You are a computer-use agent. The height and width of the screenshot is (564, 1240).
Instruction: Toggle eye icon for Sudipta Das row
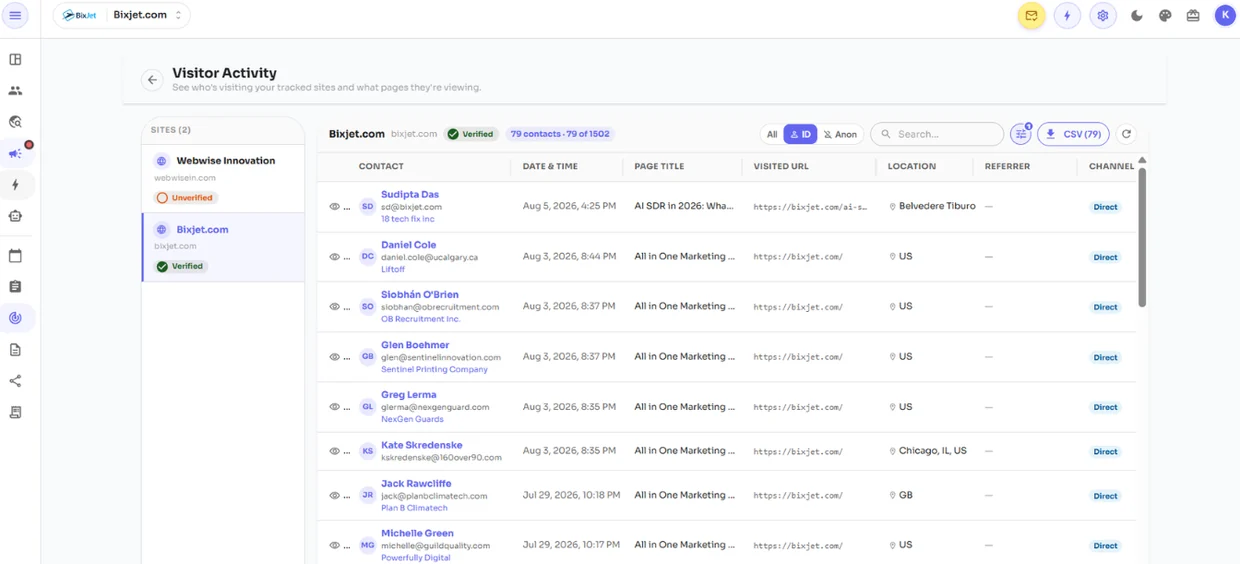tap(335, 207)
